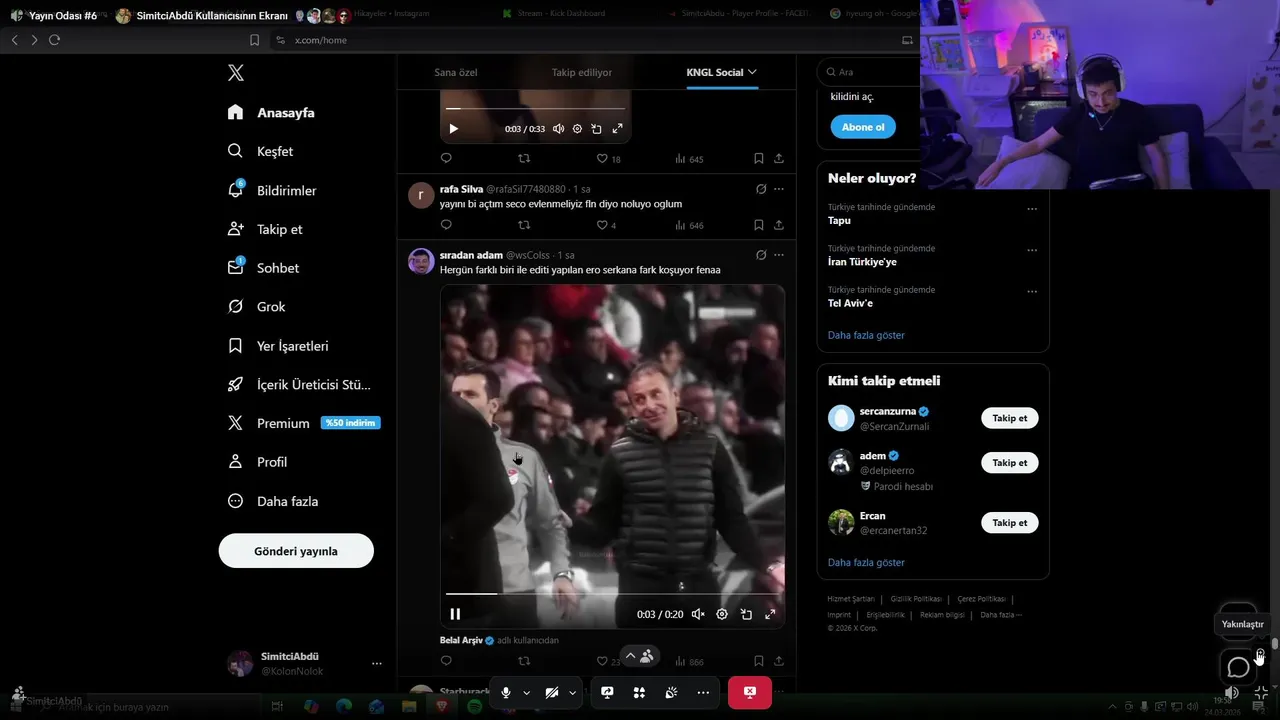Reply to rafa Silva's post
This screenshot has height=720, width=1280.
click(446, 225)
